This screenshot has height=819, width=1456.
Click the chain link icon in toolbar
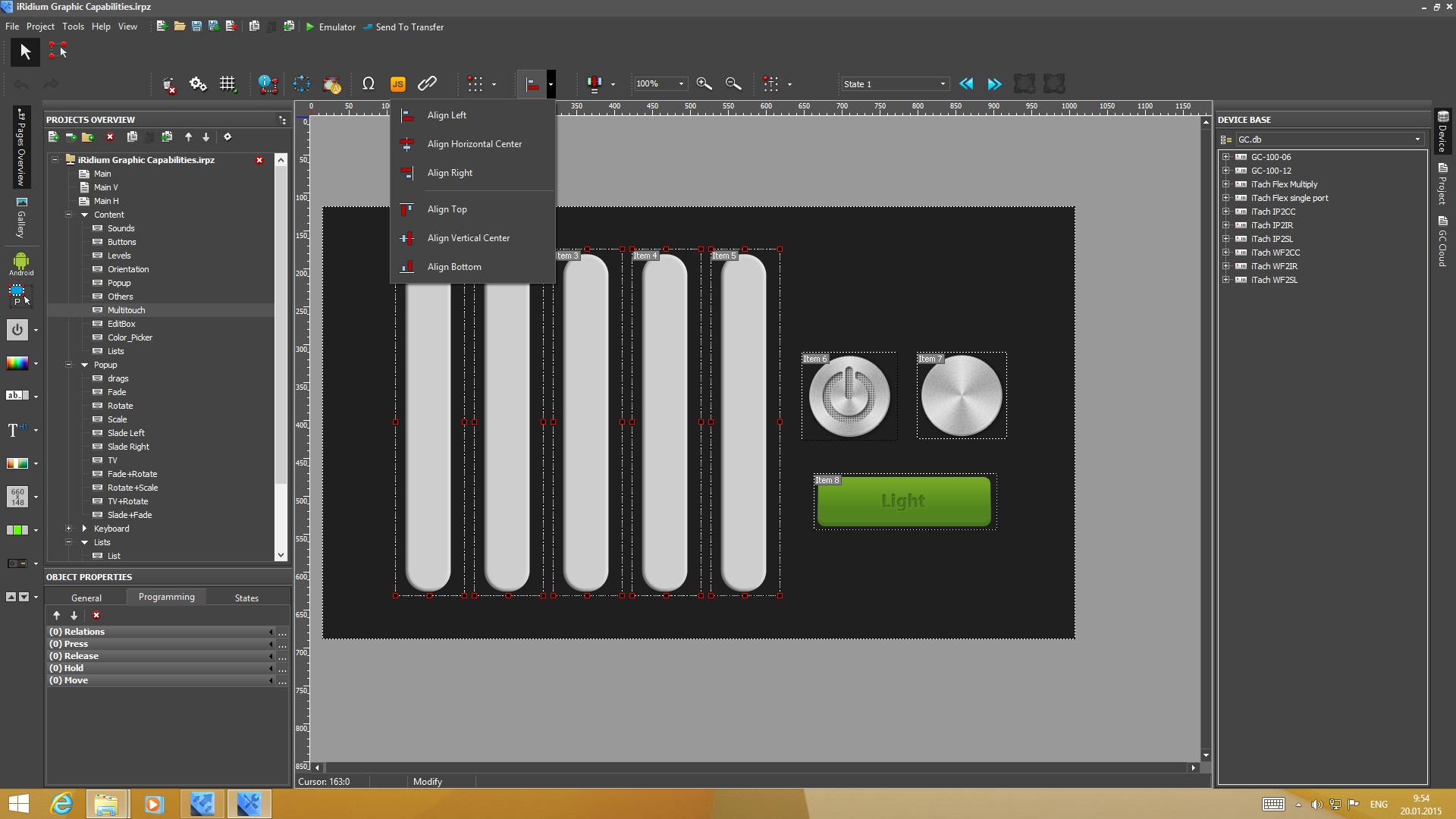coord(427,84)
